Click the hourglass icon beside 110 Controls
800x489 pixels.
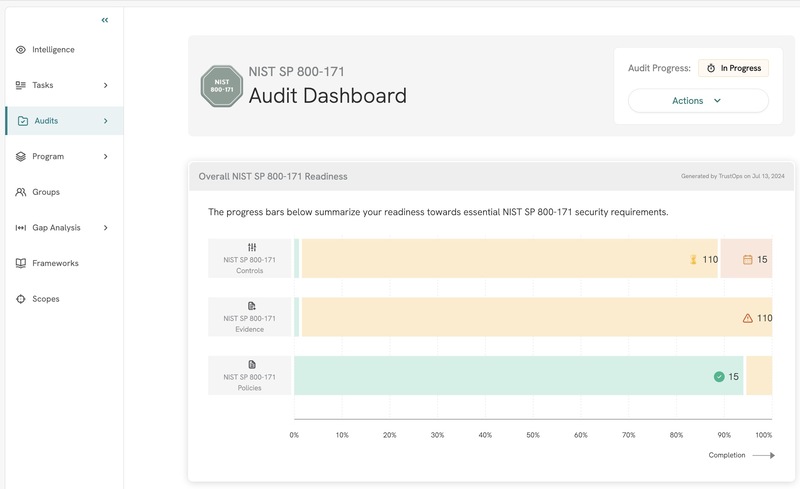[693, 259]
